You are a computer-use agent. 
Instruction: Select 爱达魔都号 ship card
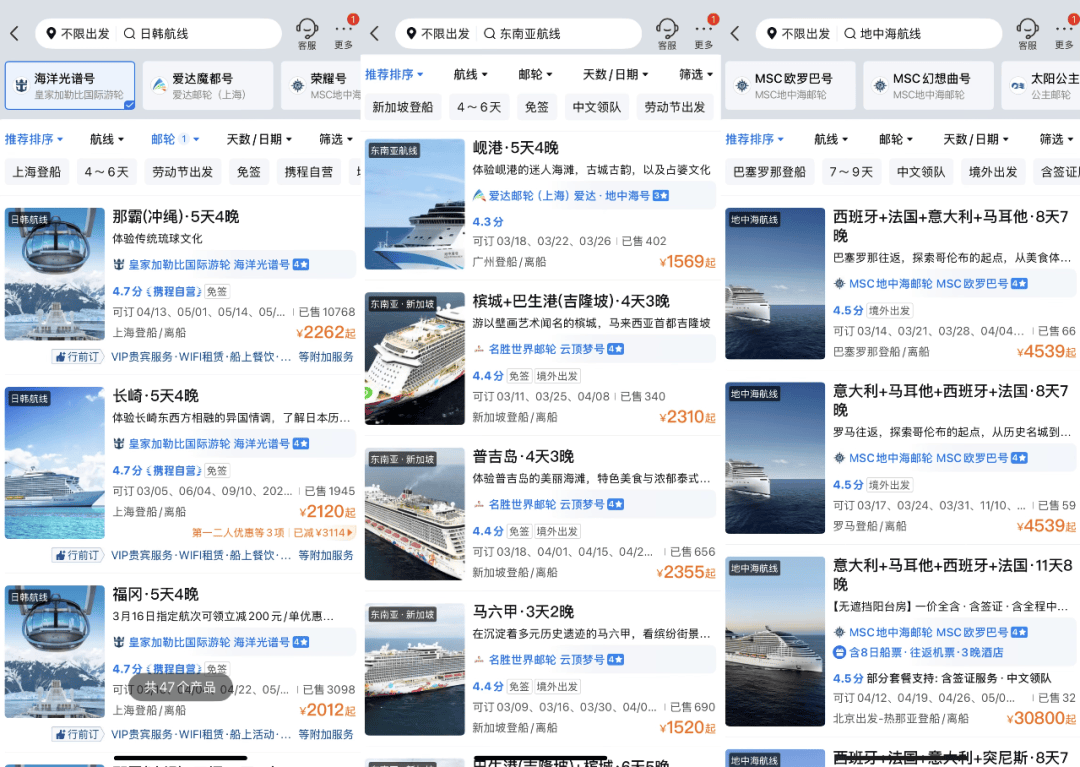207,86
